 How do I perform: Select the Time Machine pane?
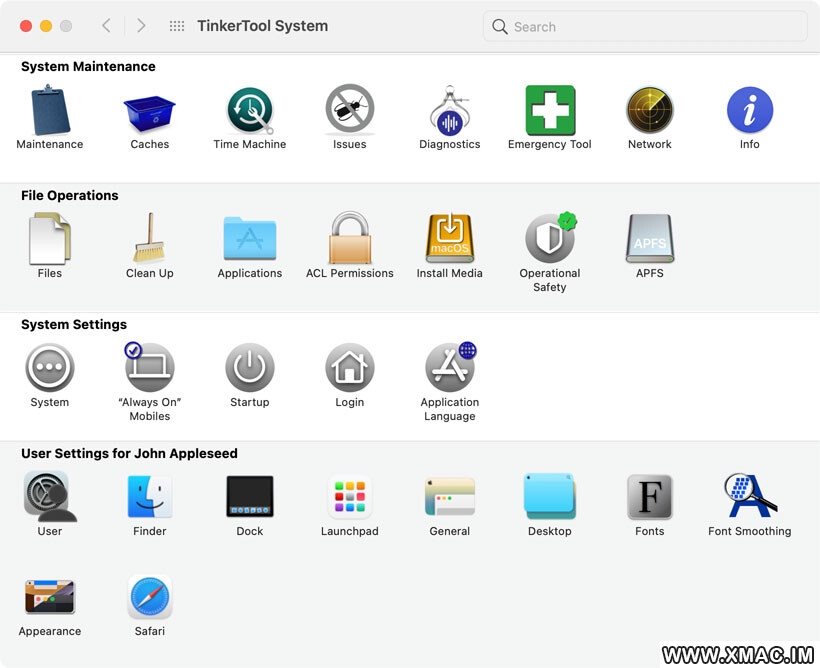250,110
